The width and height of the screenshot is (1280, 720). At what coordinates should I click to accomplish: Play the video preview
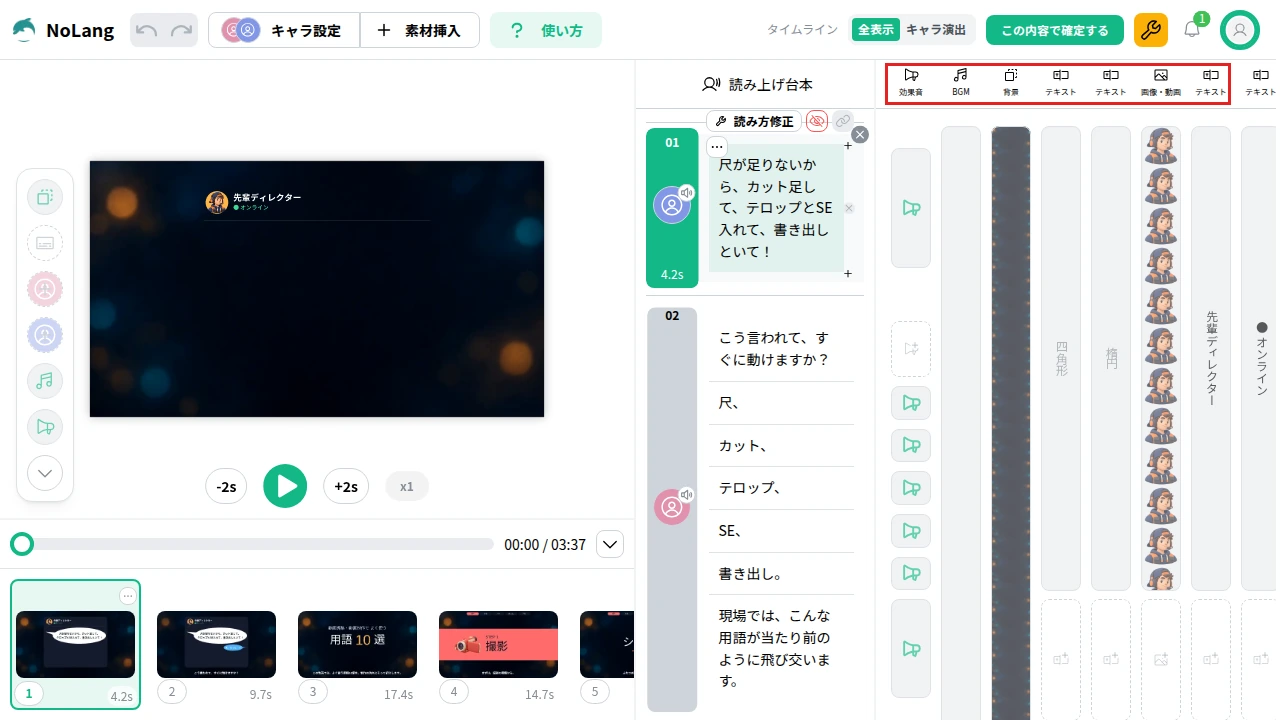point(285,486)
